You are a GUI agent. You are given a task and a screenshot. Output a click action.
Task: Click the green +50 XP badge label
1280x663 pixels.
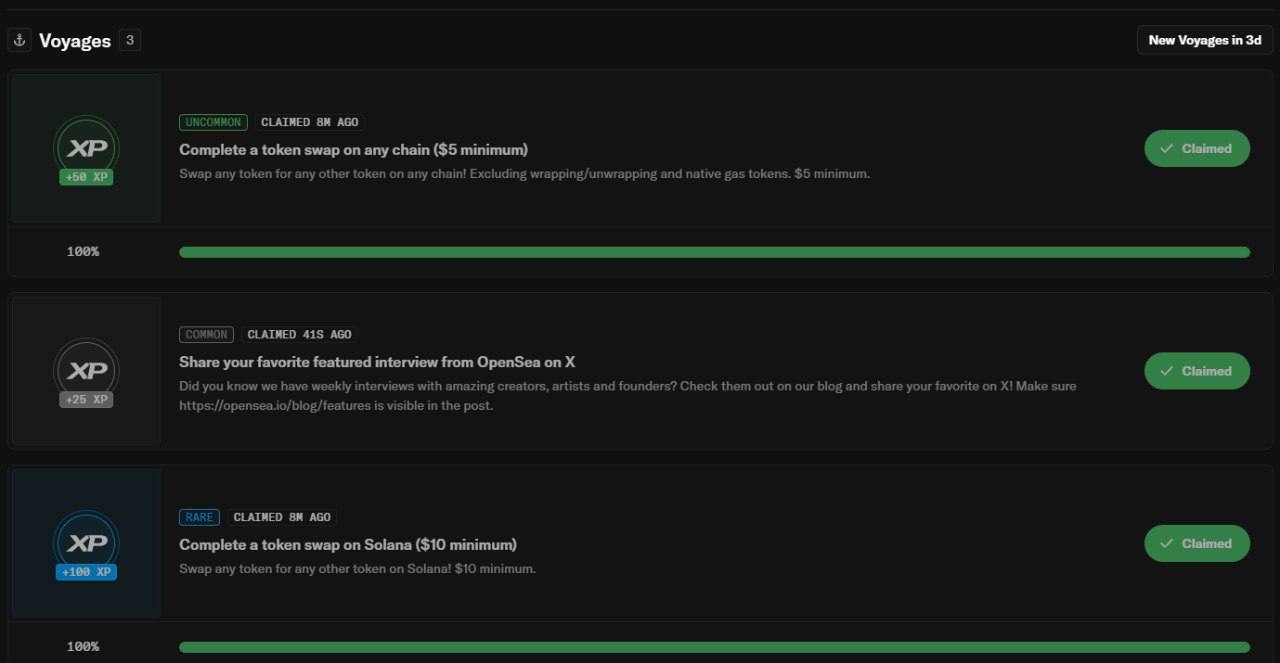[x=86, y=177]
